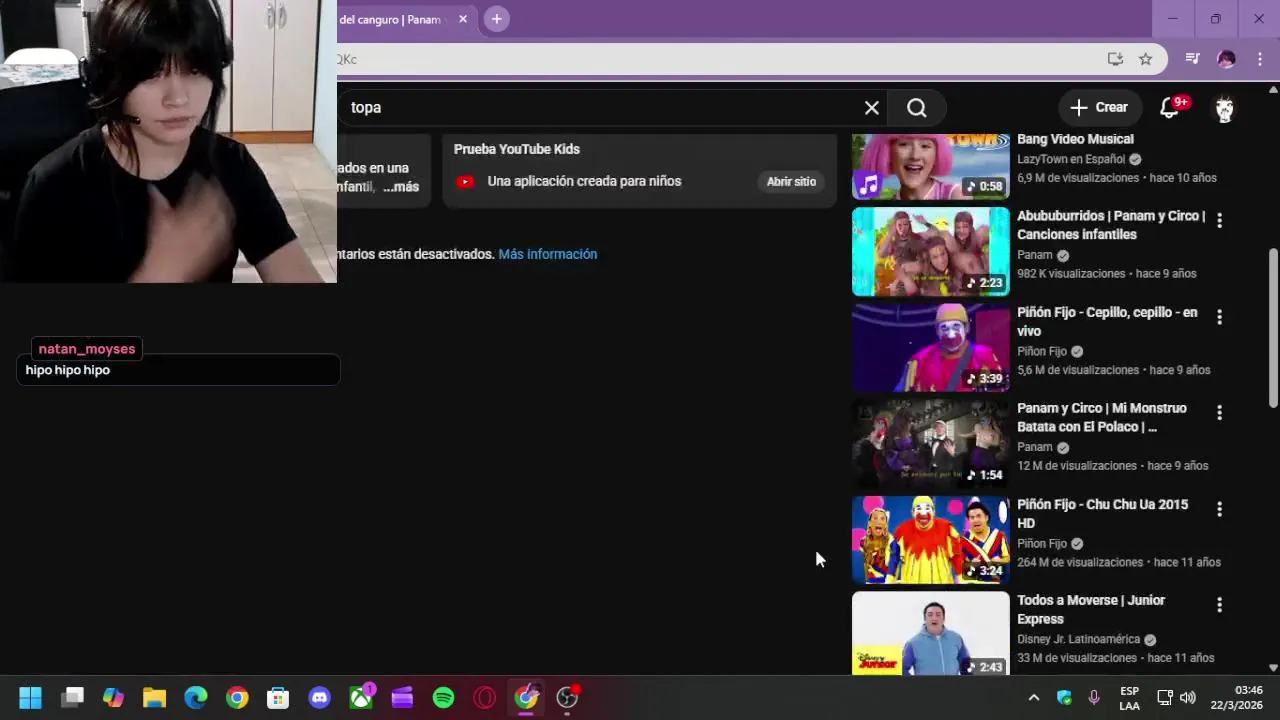This screenshot has width=1280, height=720.
Task: Close the 'del canguro | Panam' browser tab
Action: (x=463, y=19)
